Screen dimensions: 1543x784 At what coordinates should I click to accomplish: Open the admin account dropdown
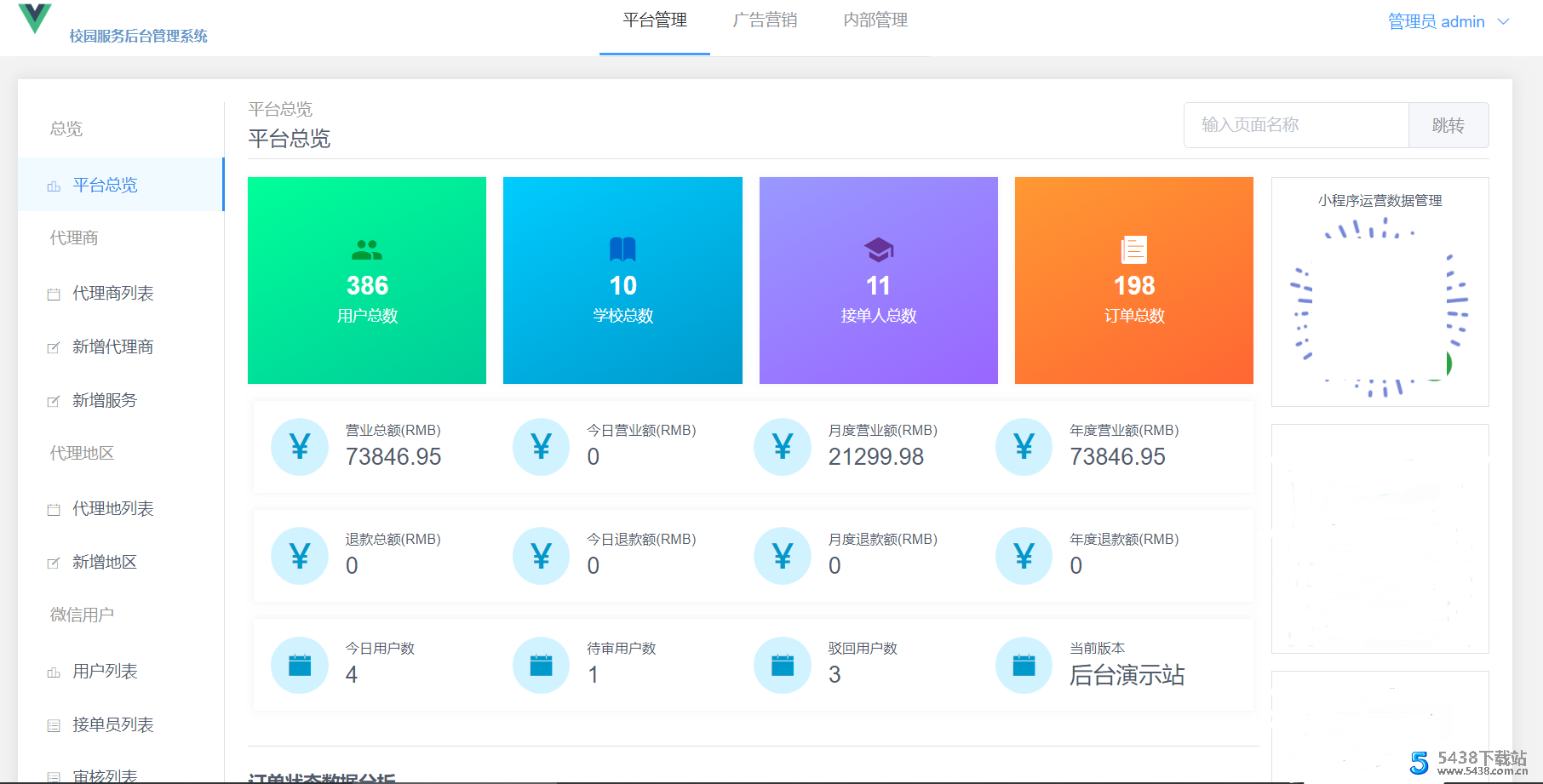pyautogui.click(x=1448, y=21)
